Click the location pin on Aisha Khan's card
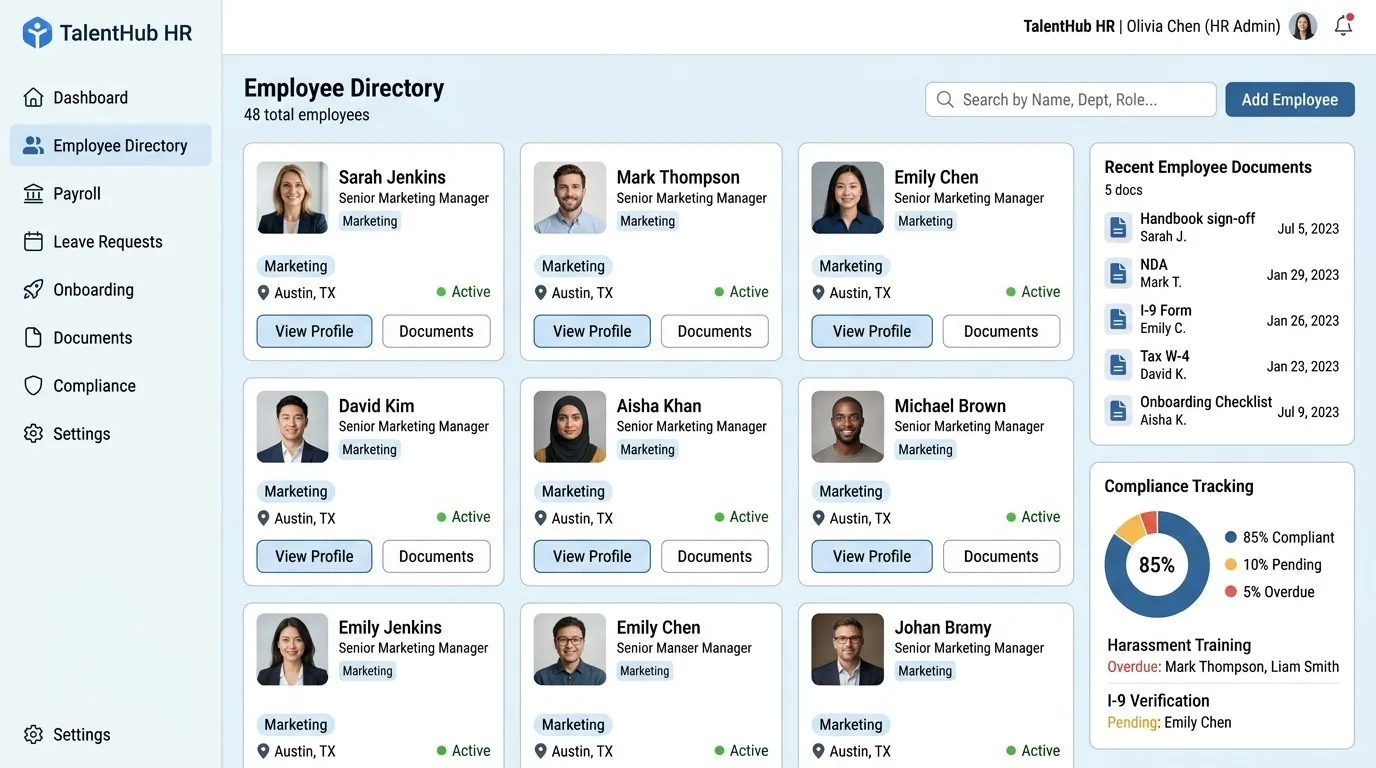The width and height of the screenshot is (1376, 768). pos(542,518)
